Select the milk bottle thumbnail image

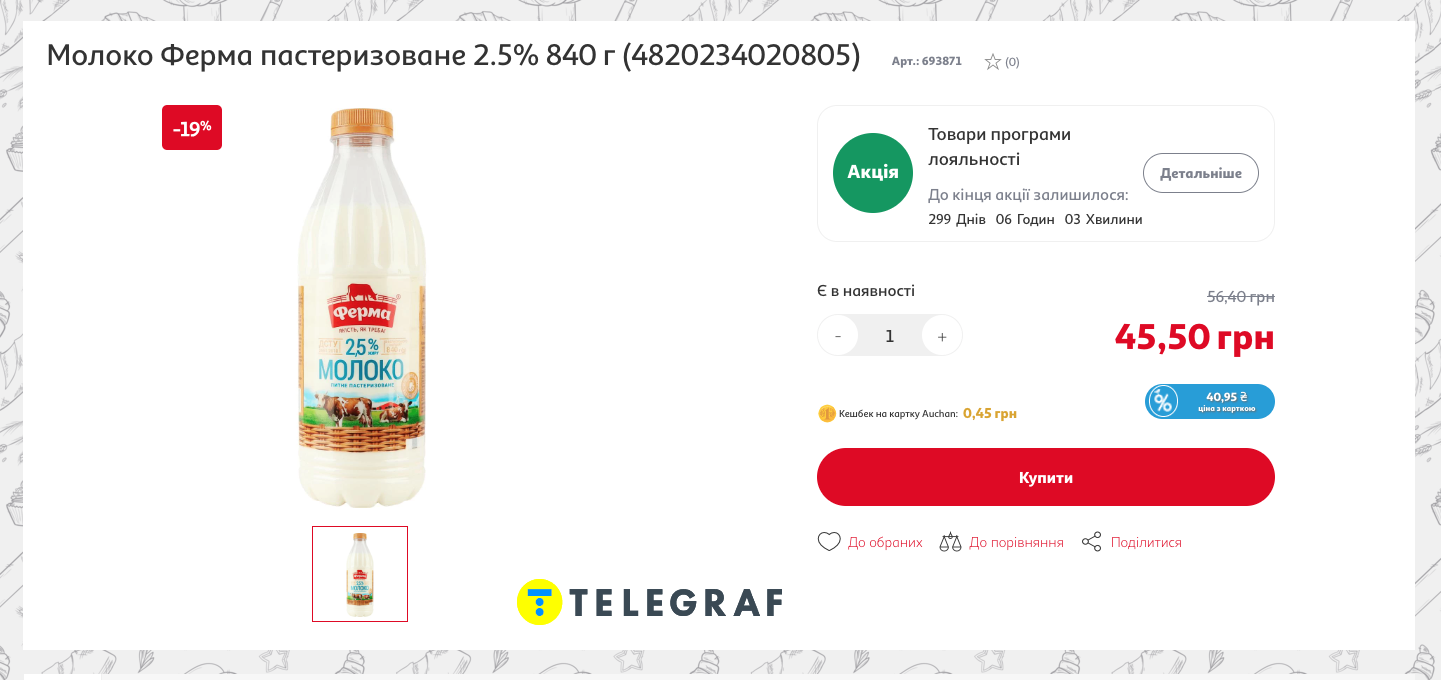360,574
